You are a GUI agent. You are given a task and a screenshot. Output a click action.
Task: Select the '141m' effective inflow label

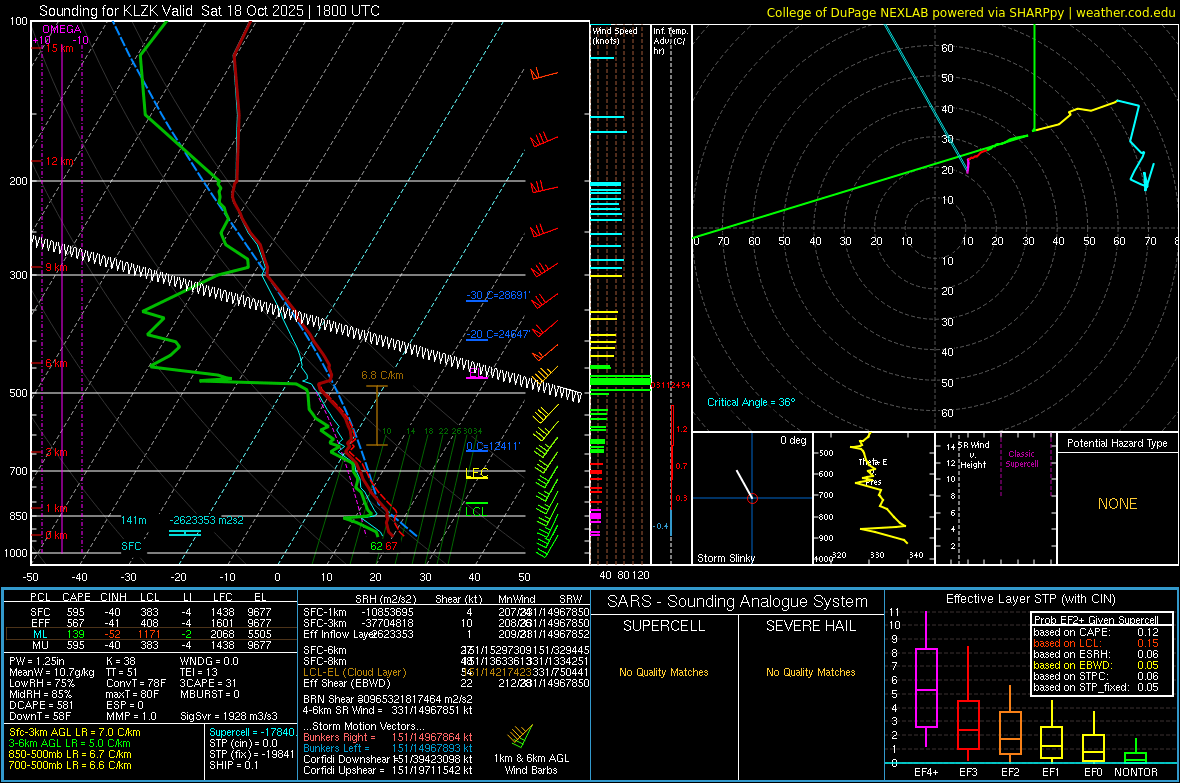point(134,520)
